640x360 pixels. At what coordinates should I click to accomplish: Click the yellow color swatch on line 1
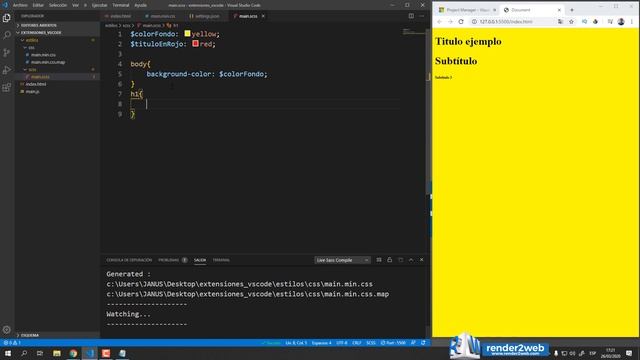click(x=187, y=33)
